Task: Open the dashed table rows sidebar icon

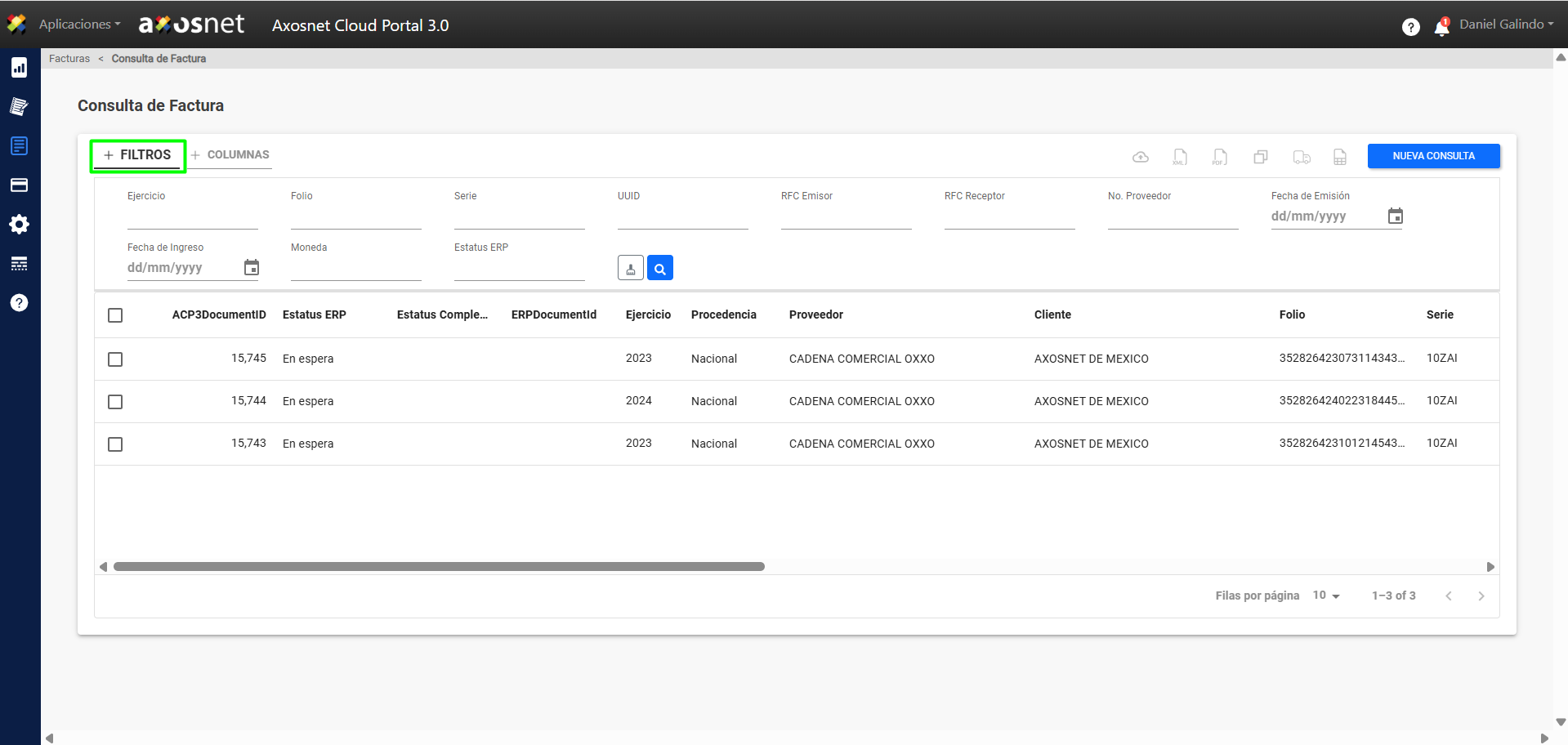Action: click(19, 263)
